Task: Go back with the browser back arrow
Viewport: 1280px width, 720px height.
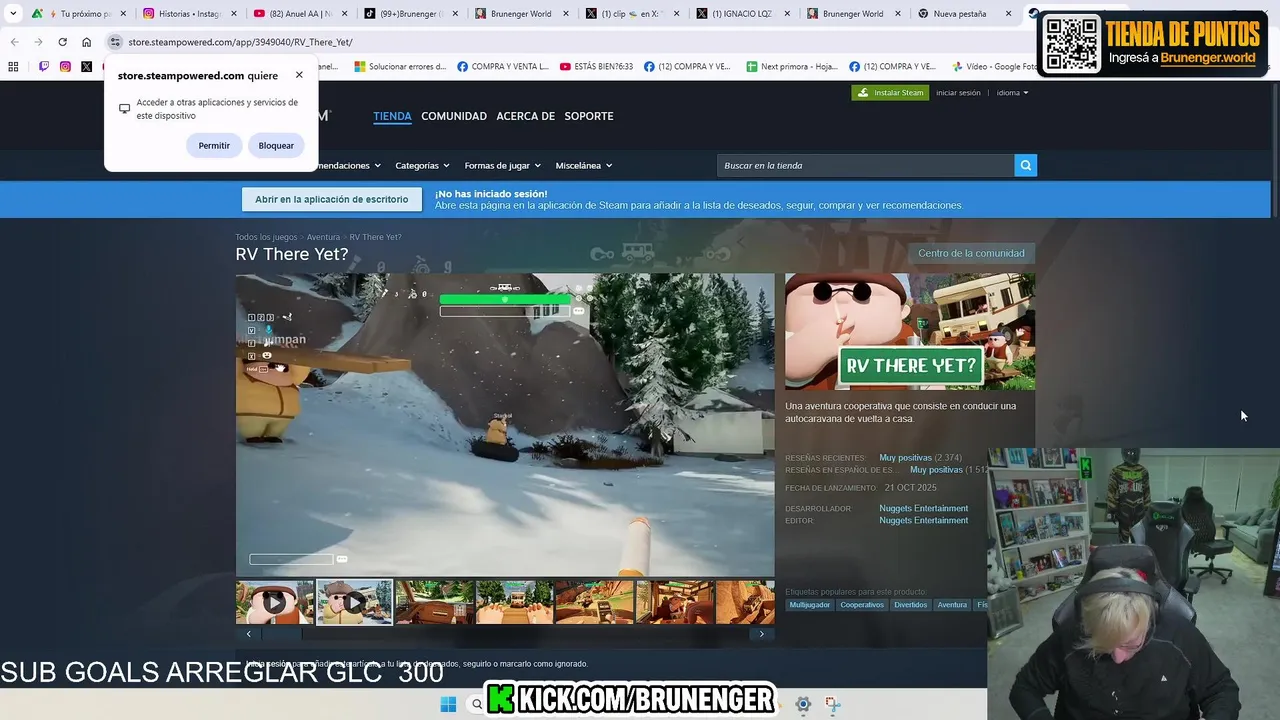Action: point(14,42)
